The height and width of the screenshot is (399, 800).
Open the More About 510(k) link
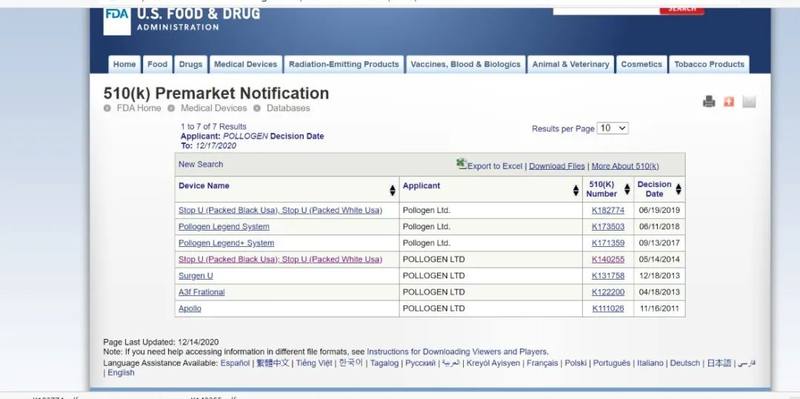point(625,166)
